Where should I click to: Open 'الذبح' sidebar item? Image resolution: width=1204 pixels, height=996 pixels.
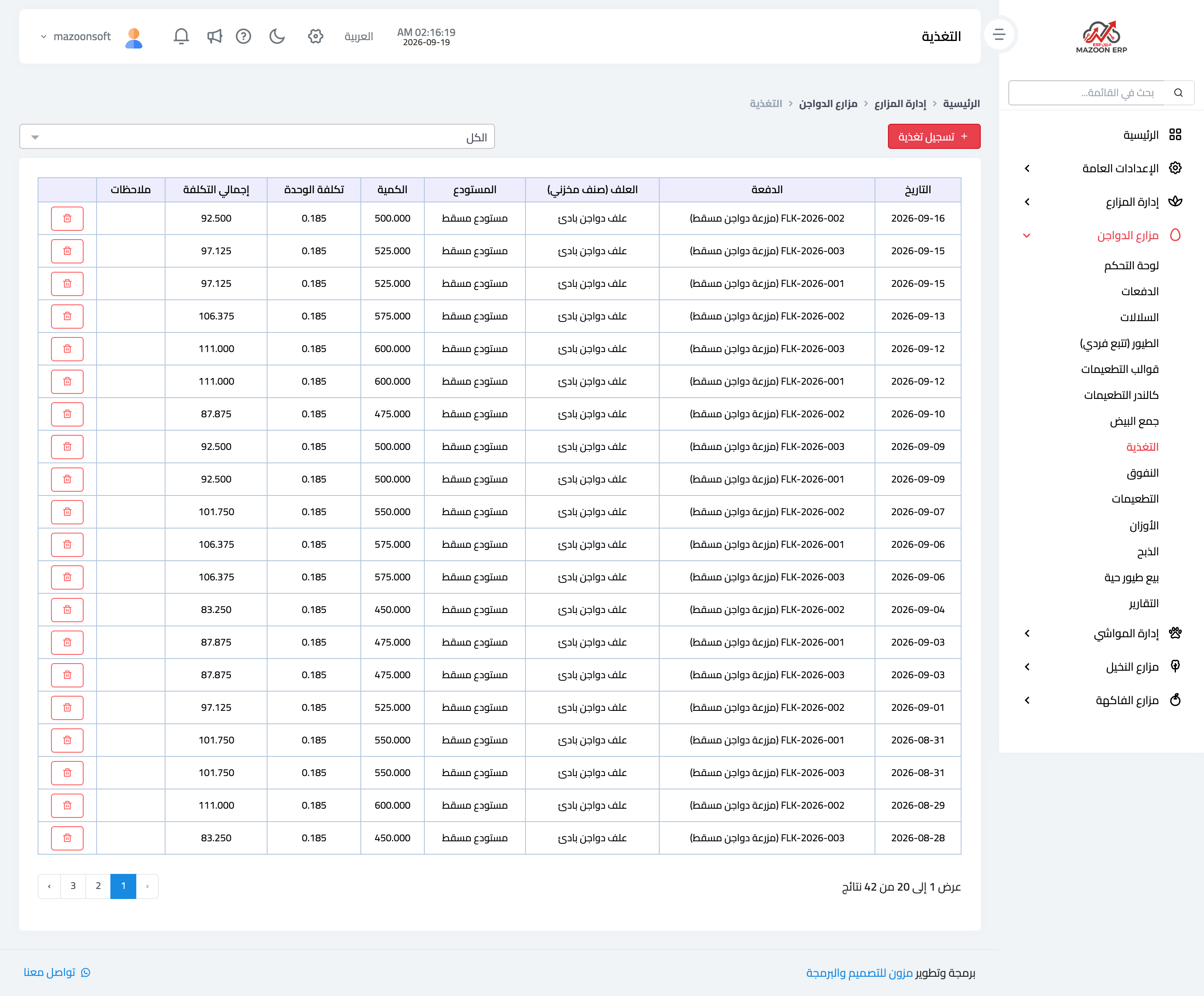pyautogui.click(x=1148, y=552)
